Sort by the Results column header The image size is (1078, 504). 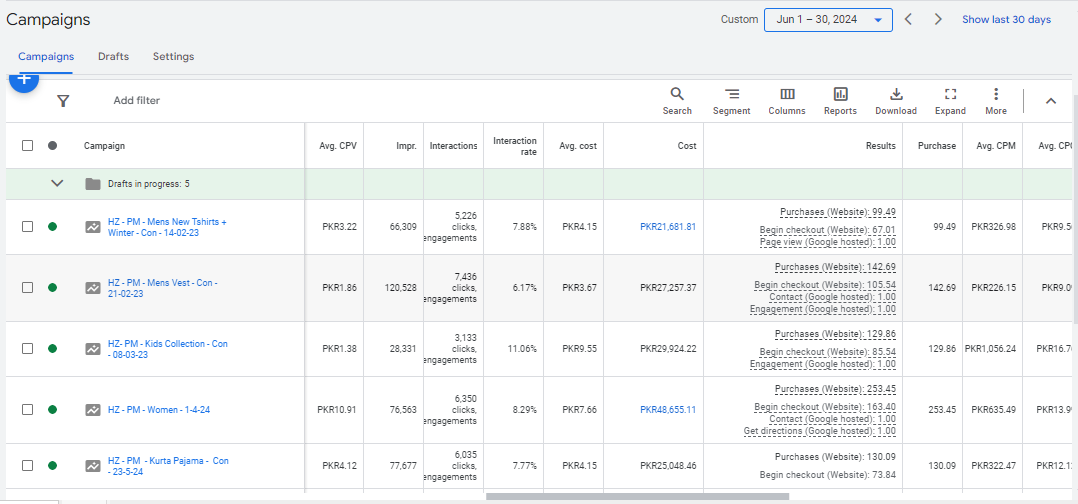click(881, 146)
